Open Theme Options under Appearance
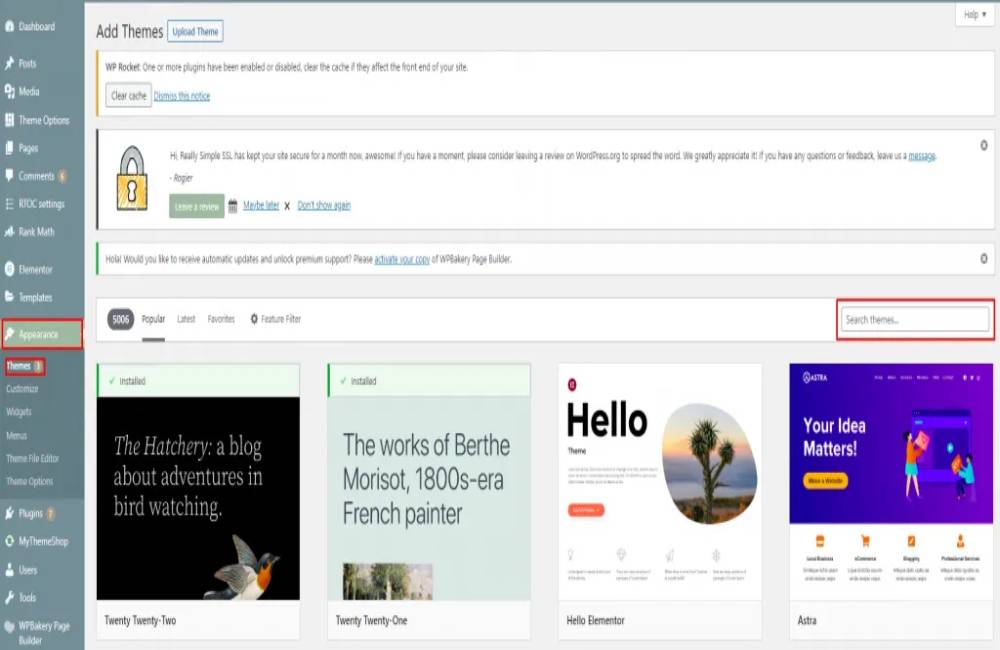Screen dimensions: 1000x650 29,481
